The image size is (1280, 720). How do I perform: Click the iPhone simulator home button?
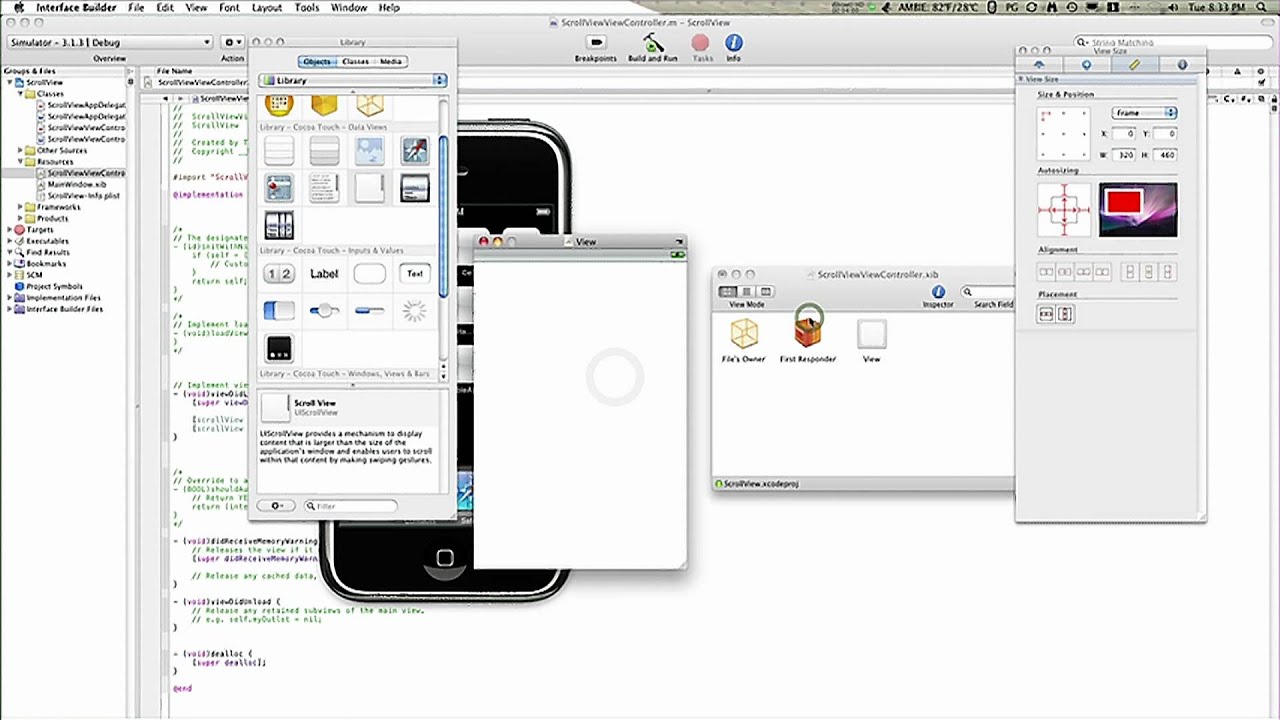(x=445, y=558)
